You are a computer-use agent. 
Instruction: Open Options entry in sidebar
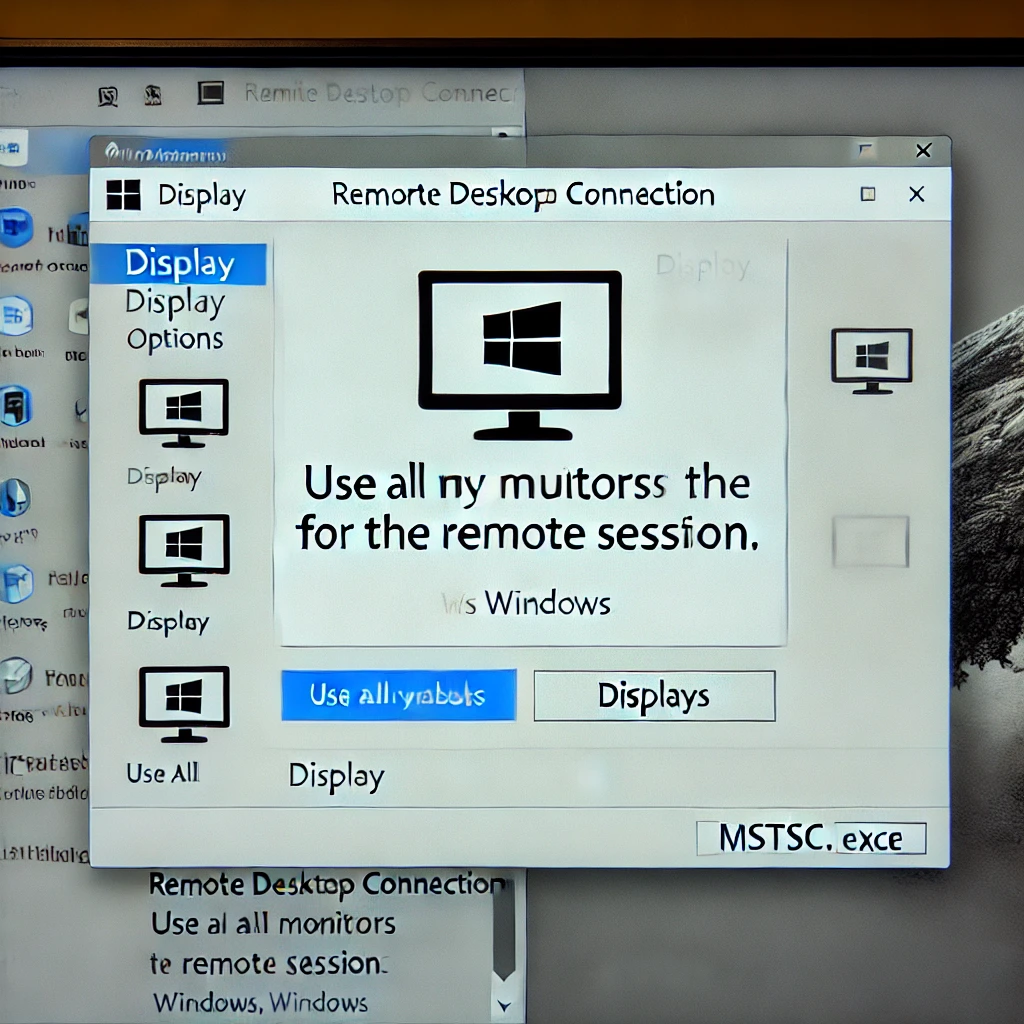pos(175,340)
